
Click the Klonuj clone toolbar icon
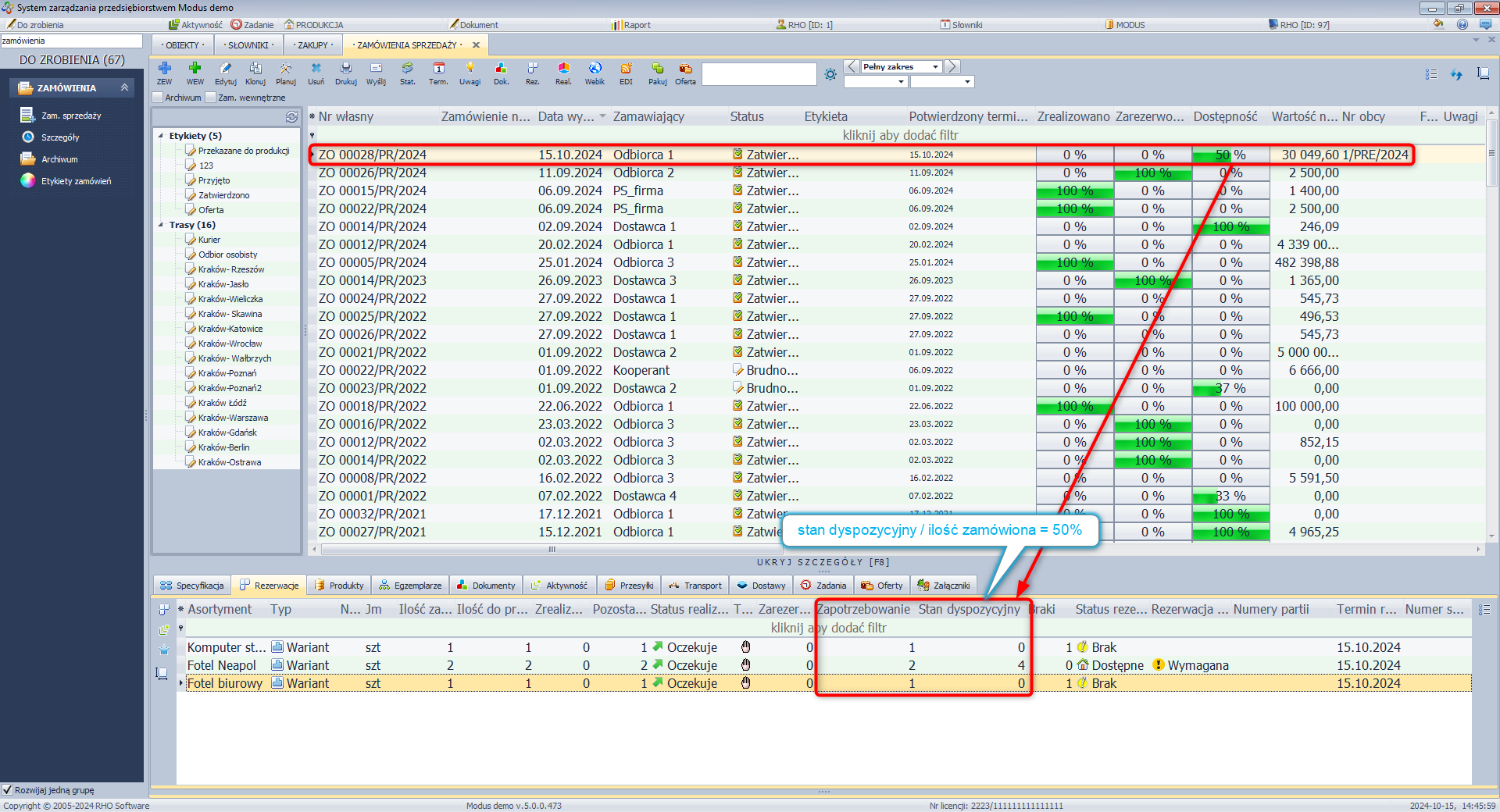click(255, 73)
